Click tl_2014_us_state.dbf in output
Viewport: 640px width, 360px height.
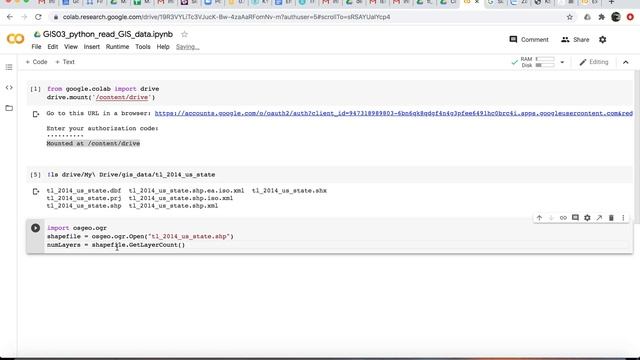click(x=84, y=191)
